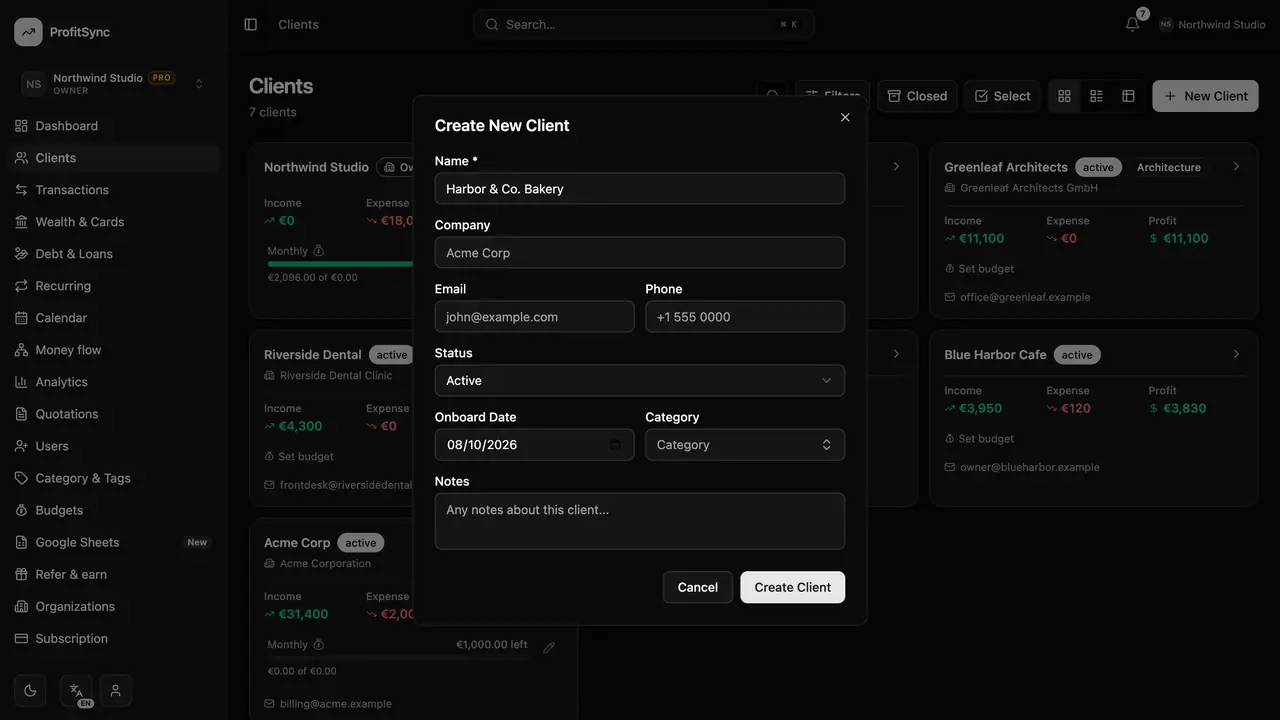Screen dimensions: 1280x720
Task: Click the Phone number field
Action: pyautogui.click(x=745, y=317)
